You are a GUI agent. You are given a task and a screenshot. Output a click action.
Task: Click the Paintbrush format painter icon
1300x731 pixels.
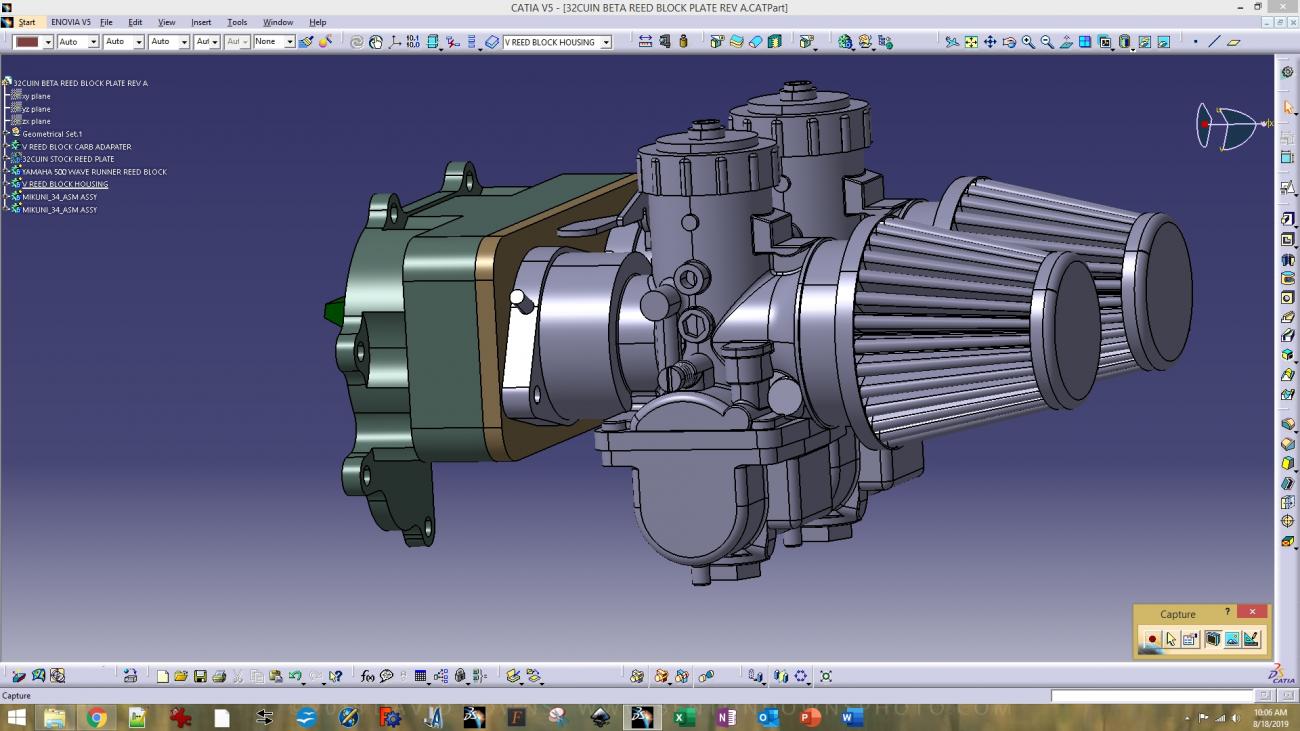pyautogui.click(x=306, y=42)
